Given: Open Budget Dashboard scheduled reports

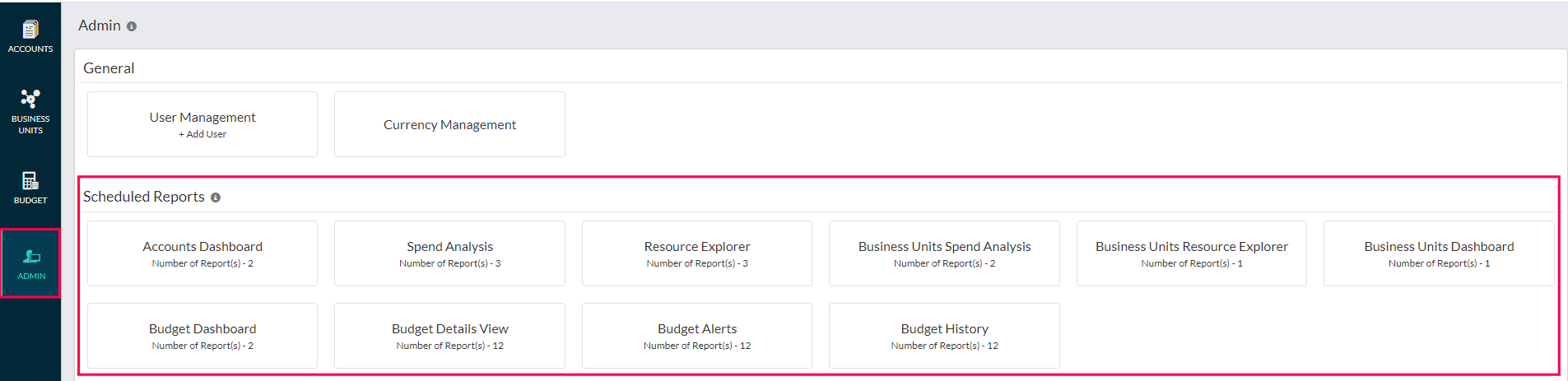Looking at the screenshot, I should 202,336.
